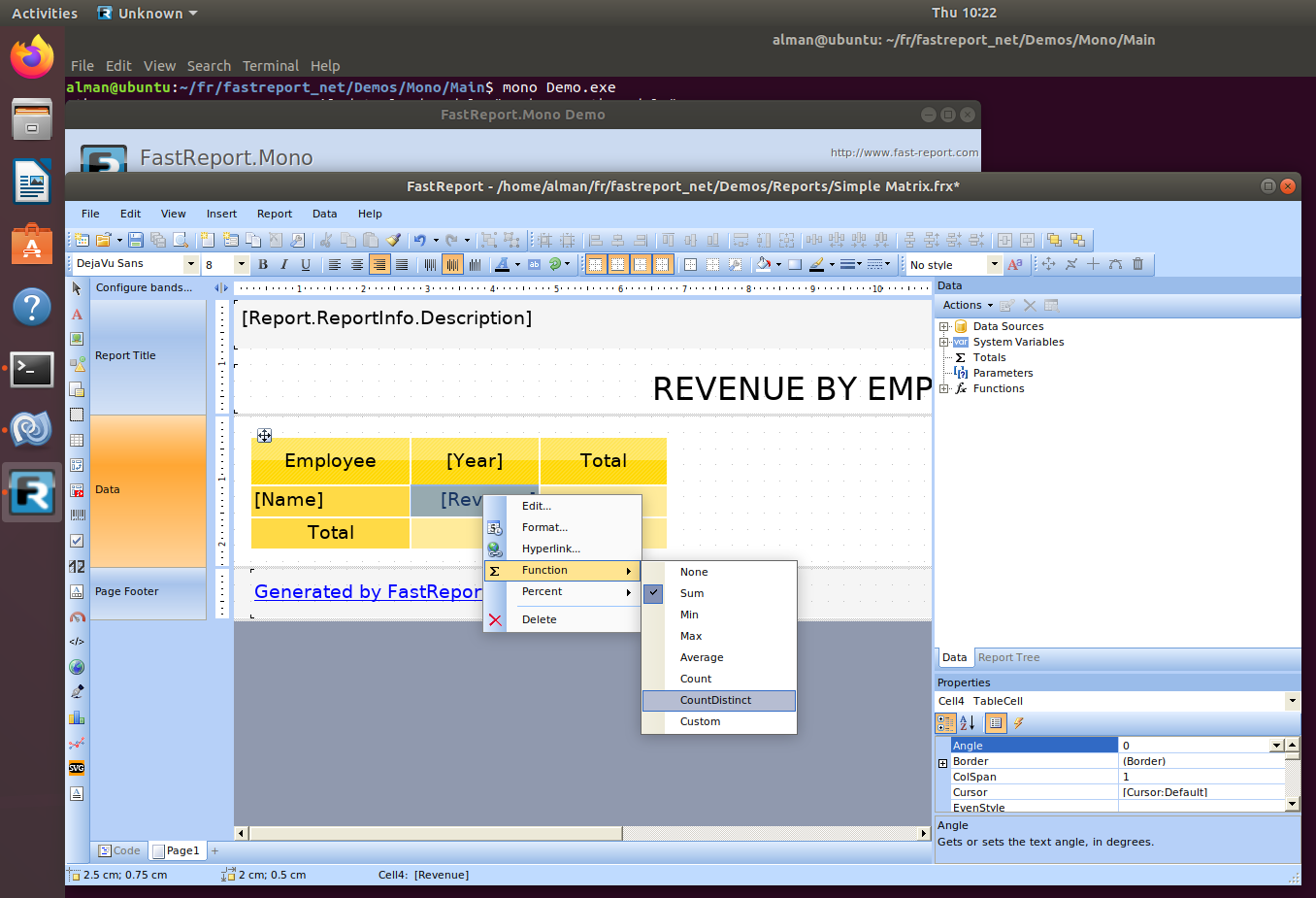The image size is (1316, 898).
Task: Select the Text object tool (red A)
Action: click(77, 314)
